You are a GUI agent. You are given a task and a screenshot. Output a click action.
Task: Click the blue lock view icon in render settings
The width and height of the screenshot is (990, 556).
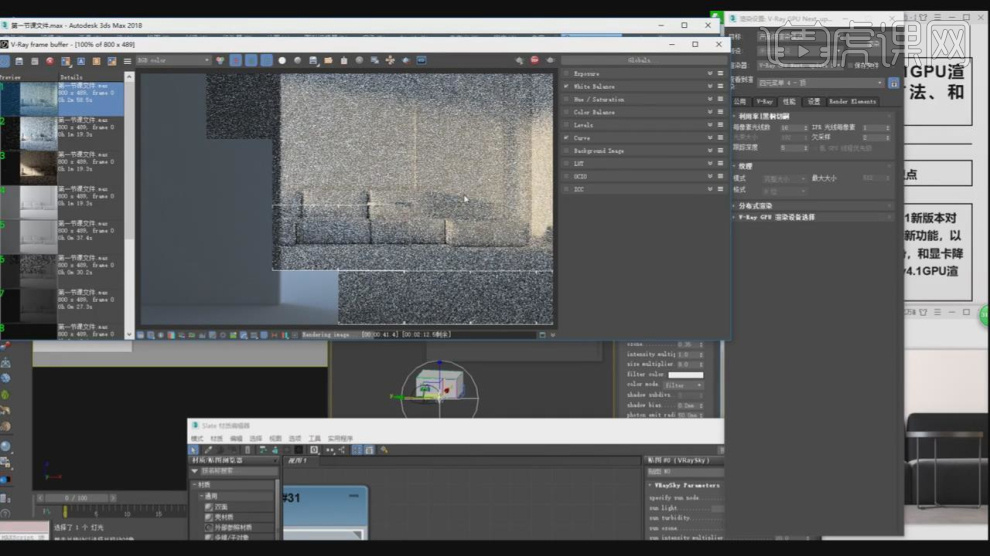(x=893, y=83)
